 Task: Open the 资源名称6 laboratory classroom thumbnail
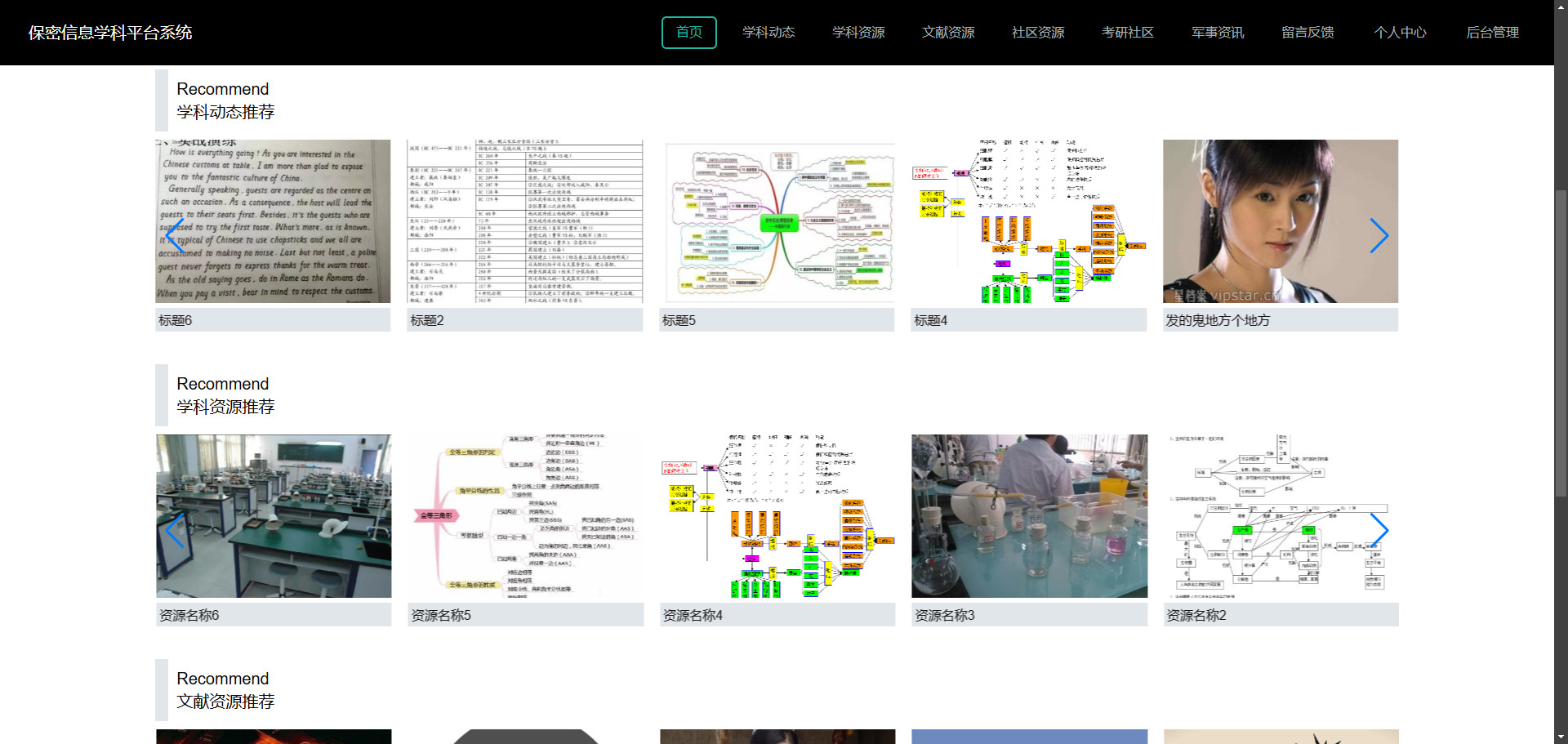coord(274,516)
